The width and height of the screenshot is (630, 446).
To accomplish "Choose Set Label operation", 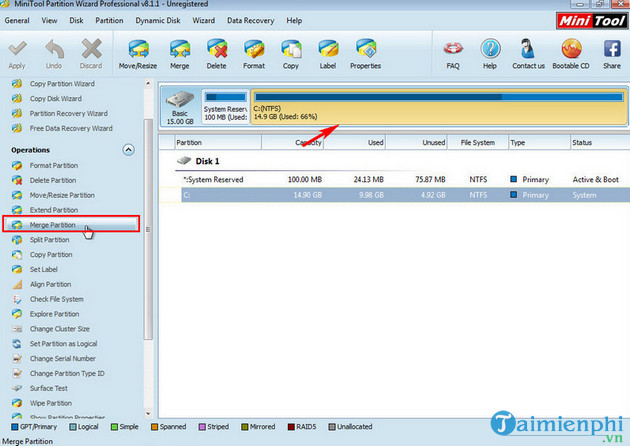I will 43,270.
